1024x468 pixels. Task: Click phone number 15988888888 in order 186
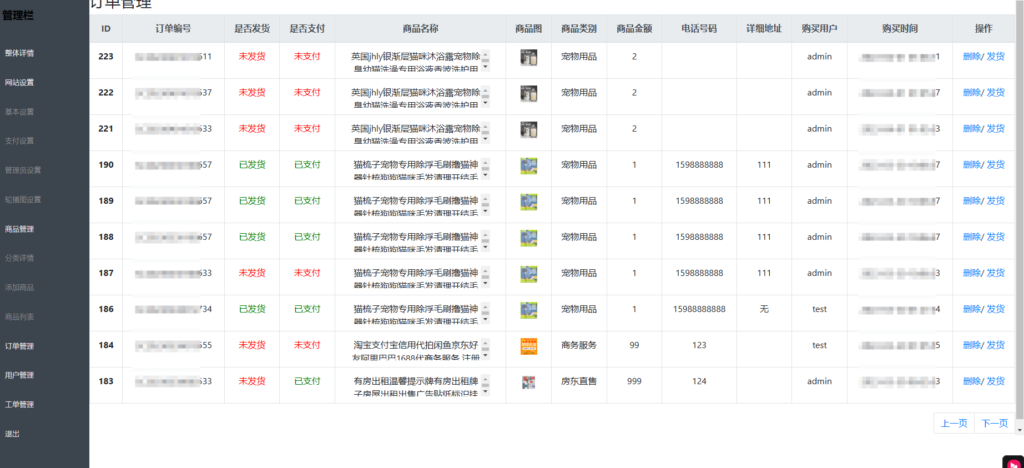tap(699, 309)
